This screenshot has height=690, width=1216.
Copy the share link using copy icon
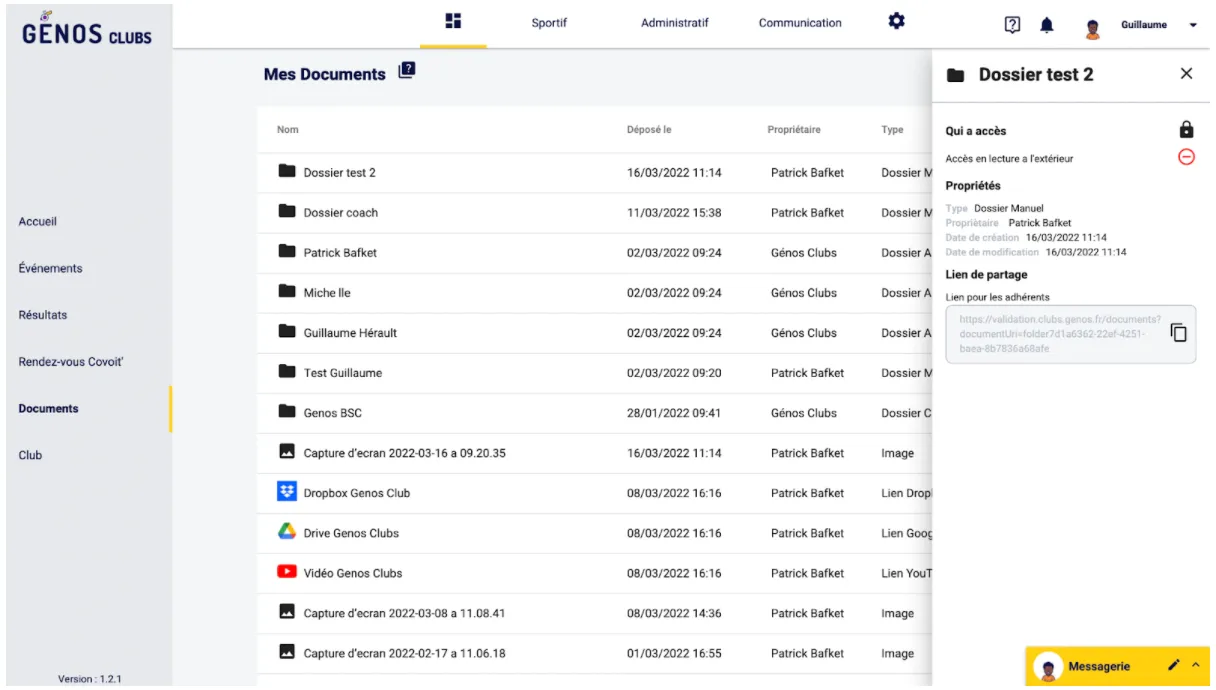1179,333
